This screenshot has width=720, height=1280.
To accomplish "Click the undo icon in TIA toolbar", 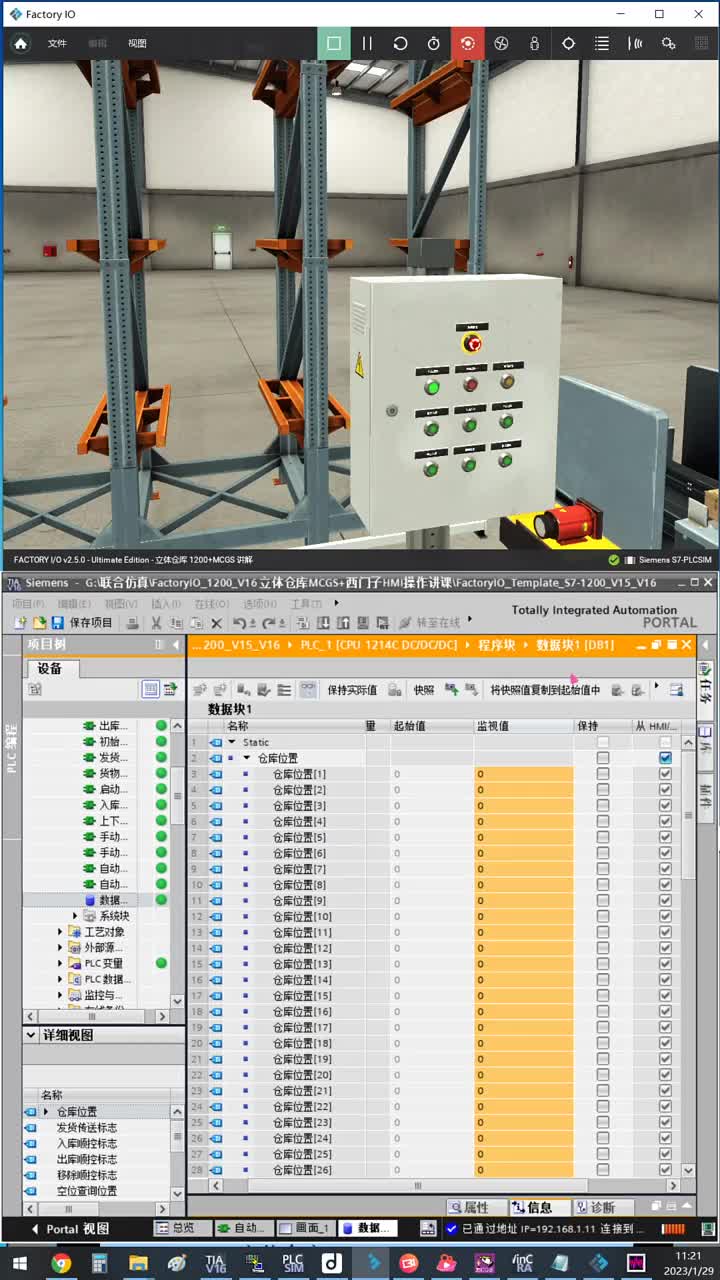I will (x=239, y=622).
